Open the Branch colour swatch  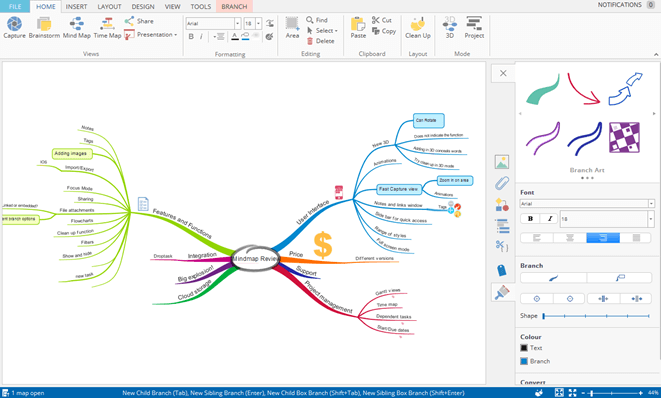(x=524, y=361)
